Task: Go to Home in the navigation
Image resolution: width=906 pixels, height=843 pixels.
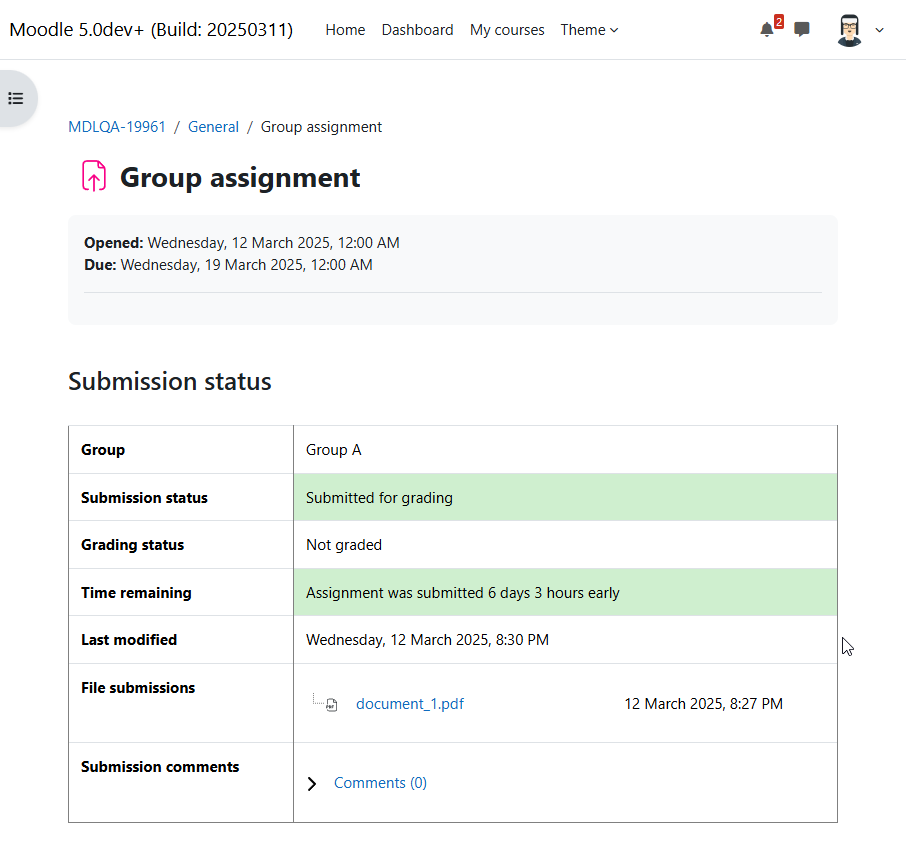Action: [x=345, y=30]
